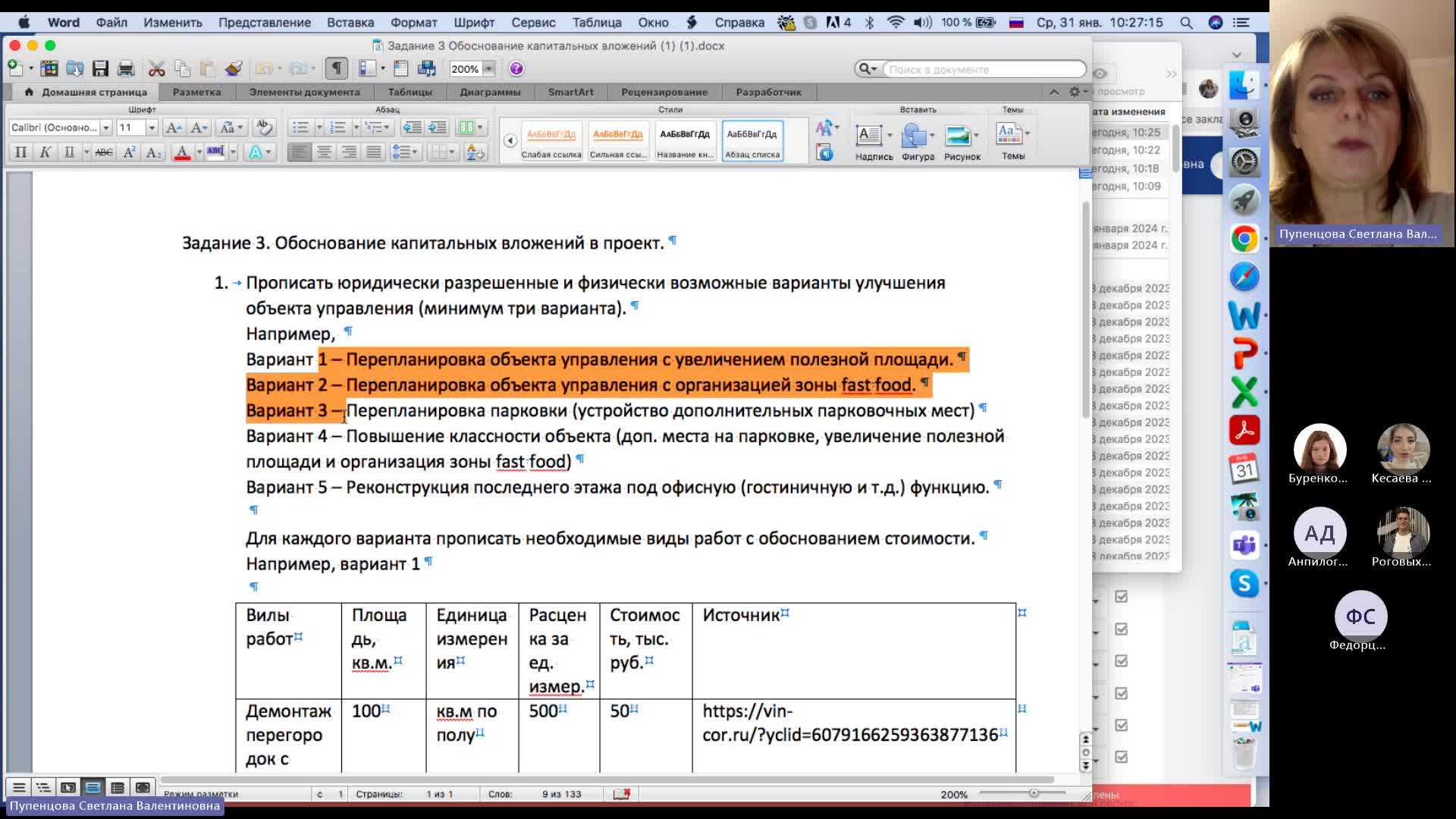Screen dimensions: 1456x819
Task: Open the borders dropdown
Action: 441,152
